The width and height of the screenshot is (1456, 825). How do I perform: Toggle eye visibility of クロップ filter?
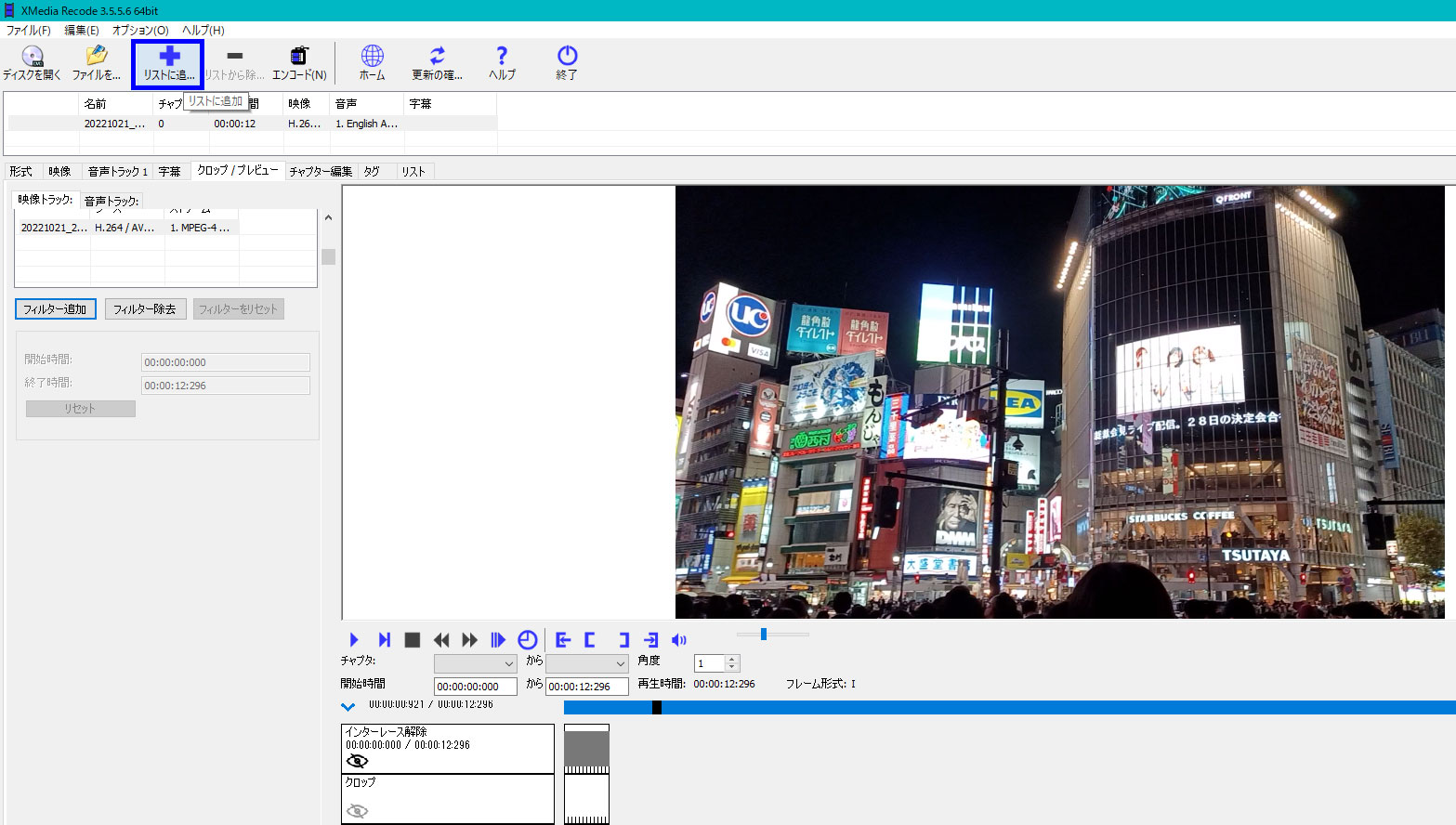pyautogui.click(x=357, y=811)
